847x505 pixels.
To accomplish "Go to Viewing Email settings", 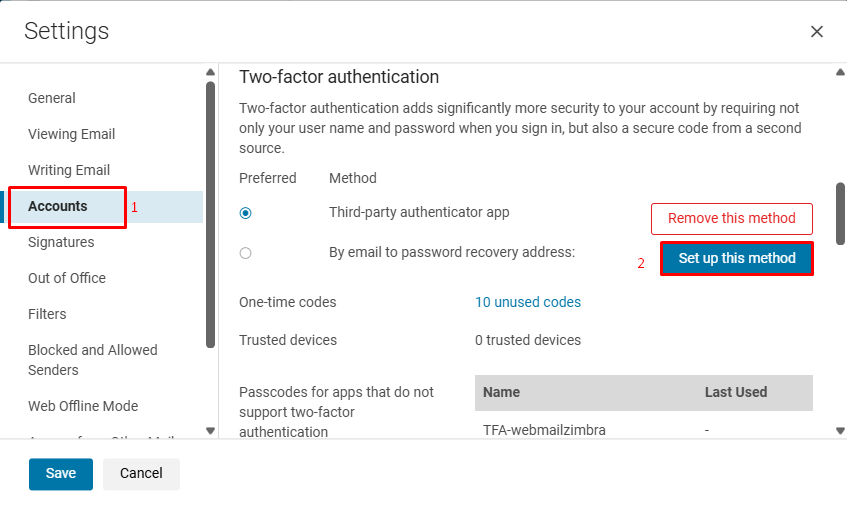I will click(x=72, y=134).
